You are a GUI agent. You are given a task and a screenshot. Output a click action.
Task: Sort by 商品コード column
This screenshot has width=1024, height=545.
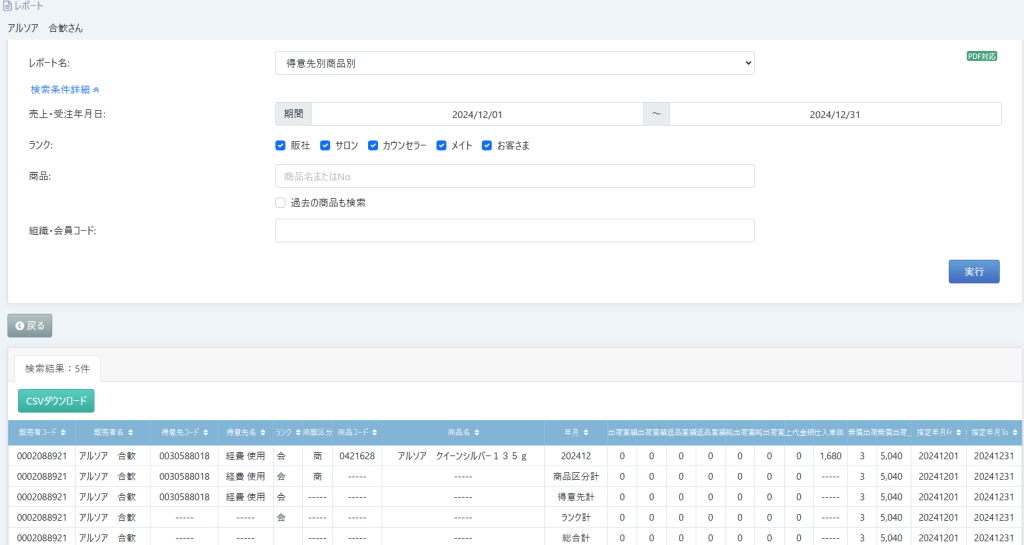click(357, 432)
